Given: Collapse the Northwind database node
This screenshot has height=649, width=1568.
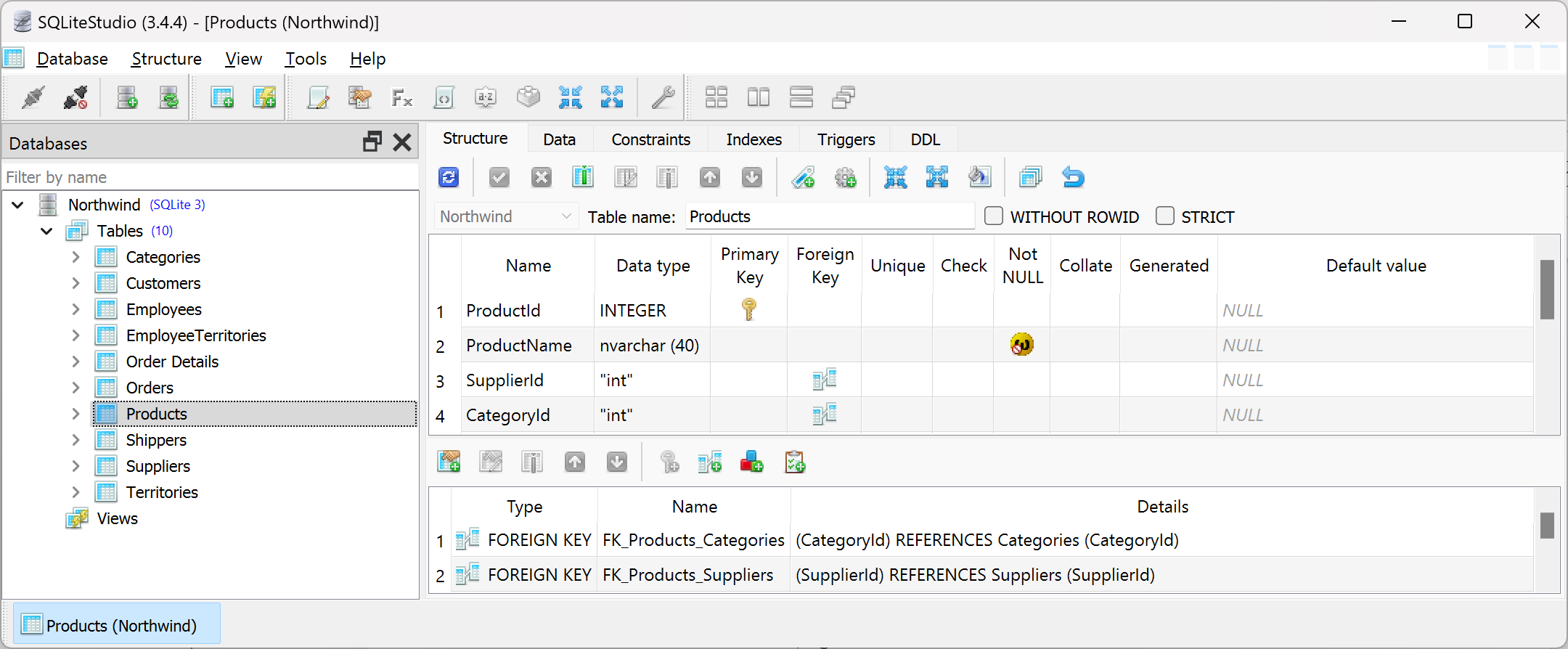Looking at the screenshot, I should pyautogui.click(x=18, y=205).
